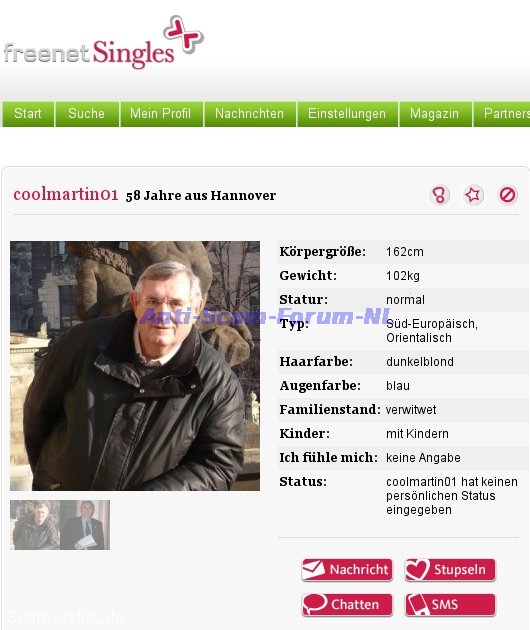530x630 pixels.
Task: Click heart icon on Stupseln button
Action: (417, 569)
